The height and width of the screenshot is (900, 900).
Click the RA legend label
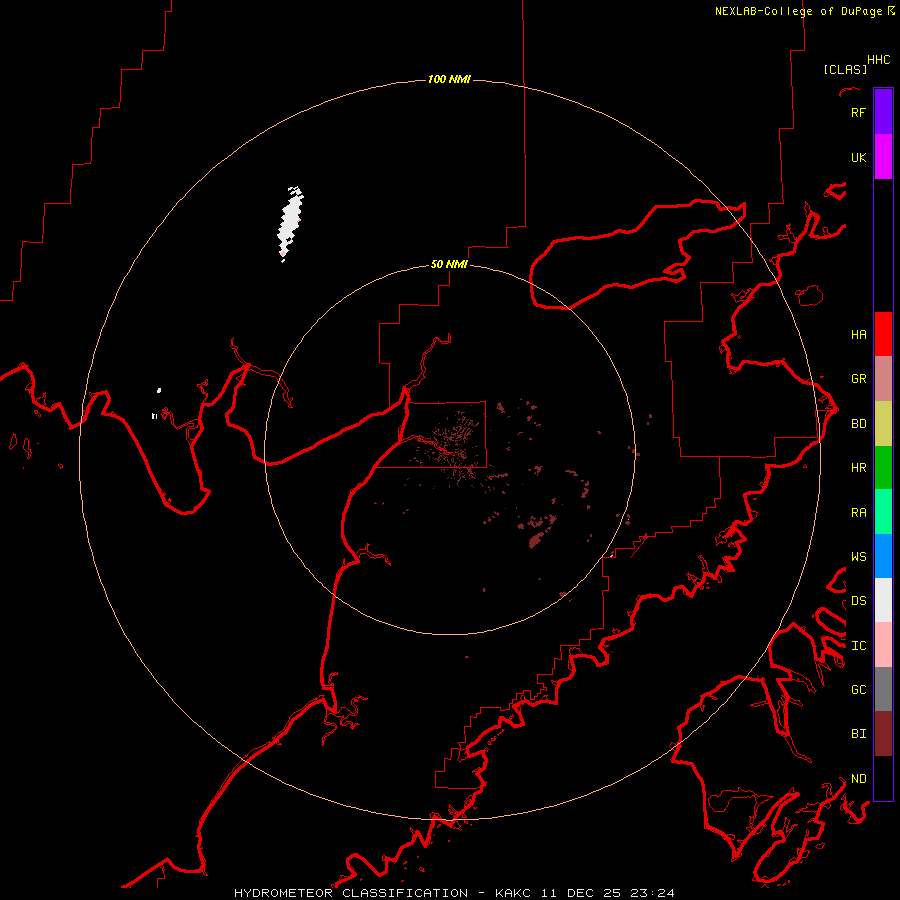tap(858, 513)
